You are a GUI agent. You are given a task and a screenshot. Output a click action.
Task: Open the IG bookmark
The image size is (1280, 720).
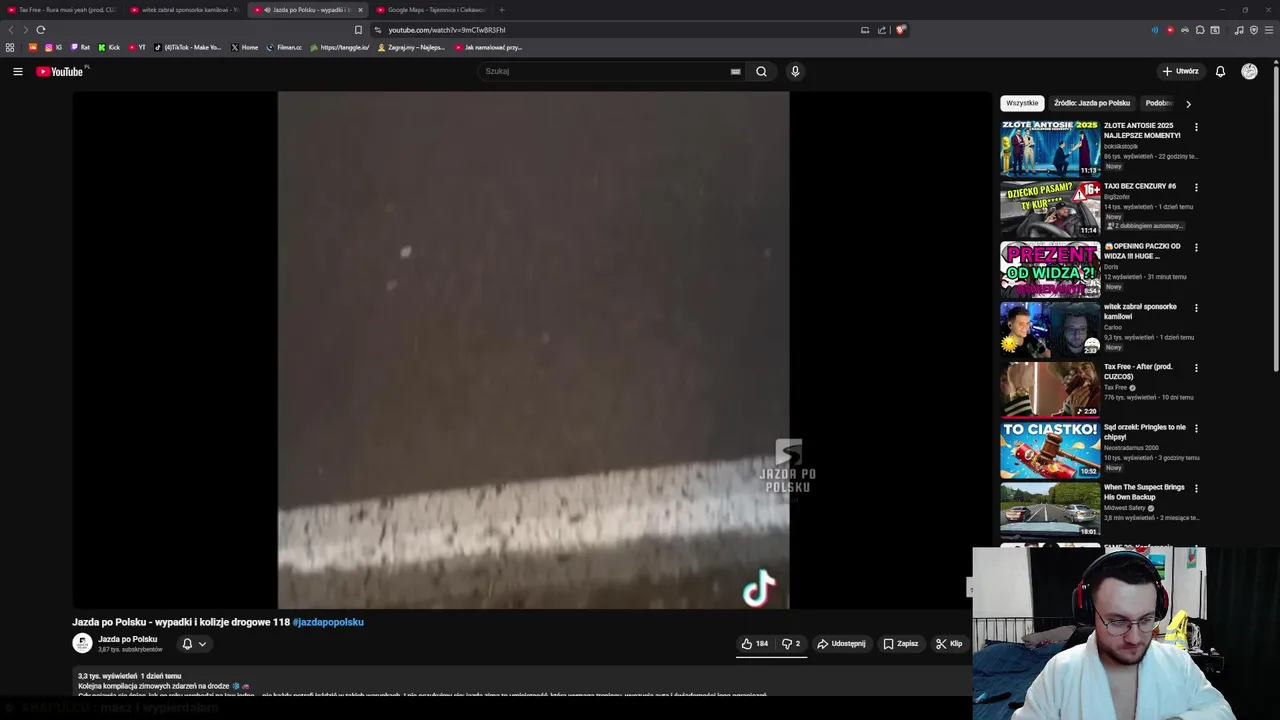(x=53, y=47)
